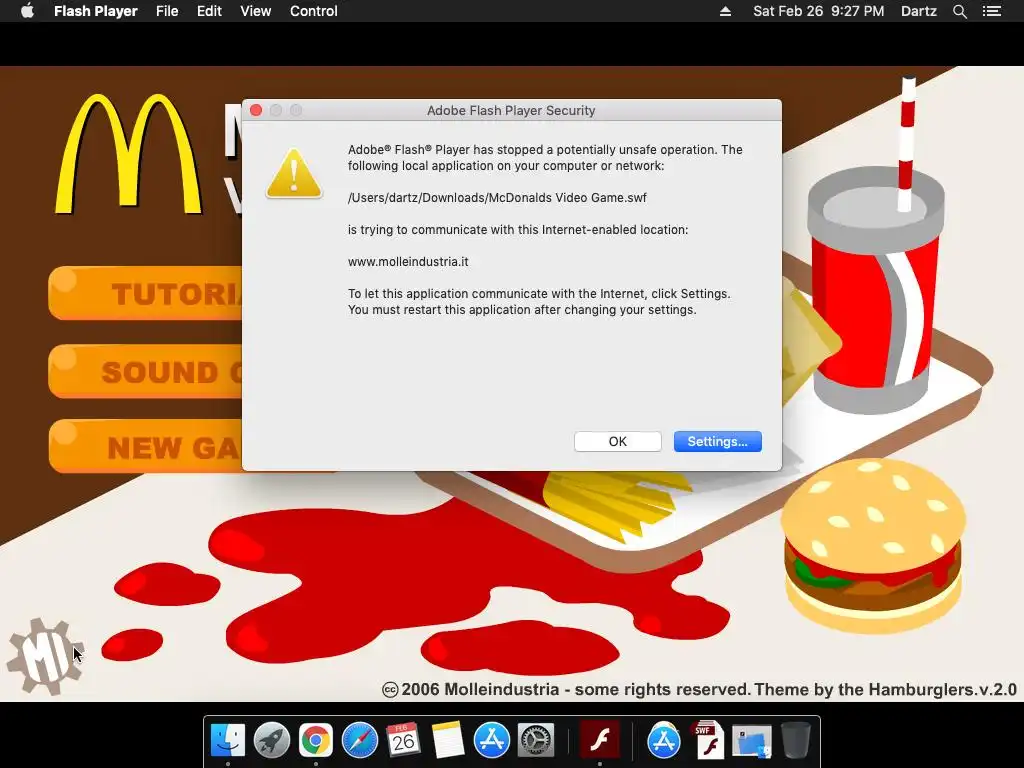Image resolution: width=1024 pixels, height=768 pixels.
Task: Open the App Store icon right of Flash Player in the Dock
Action: click(x=664, y=741)
